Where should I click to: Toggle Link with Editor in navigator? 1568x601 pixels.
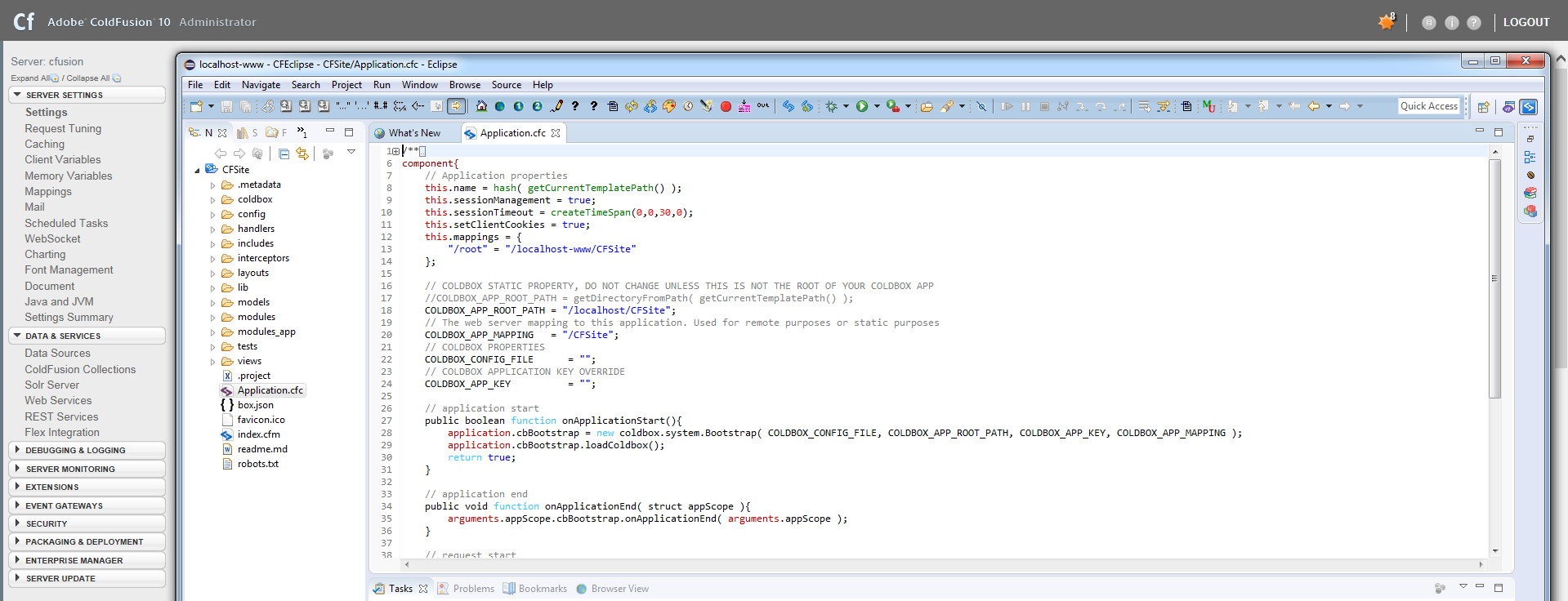pyautogui.click(x=302, y=154)
